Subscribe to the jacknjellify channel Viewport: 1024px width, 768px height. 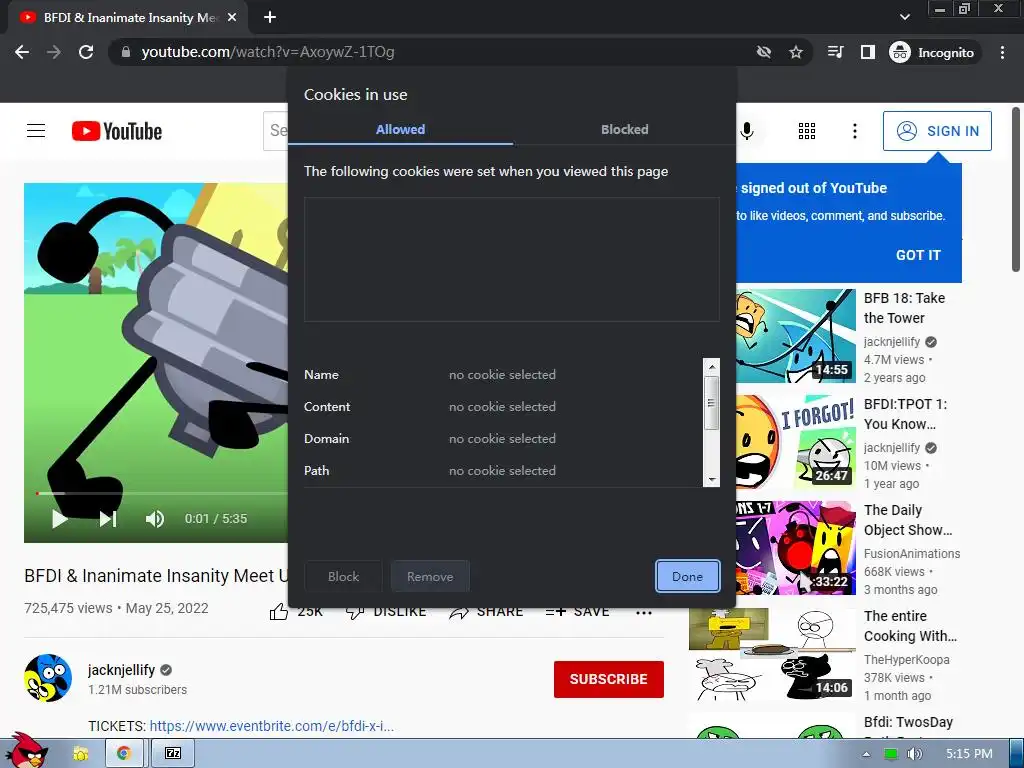pos(609,679)
